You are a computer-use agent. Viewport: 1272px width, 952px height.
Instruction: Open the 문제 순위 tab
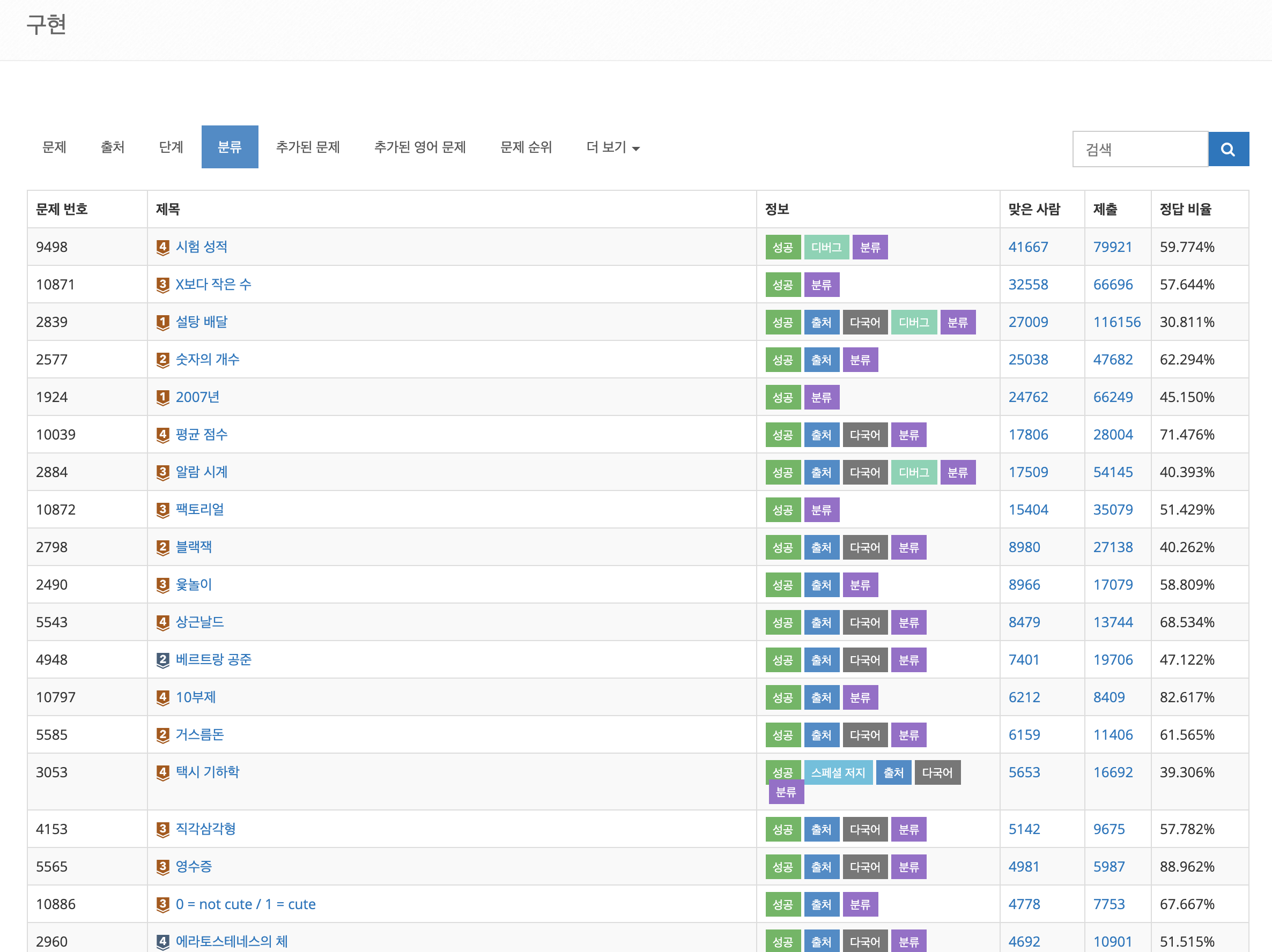[526, 147]
